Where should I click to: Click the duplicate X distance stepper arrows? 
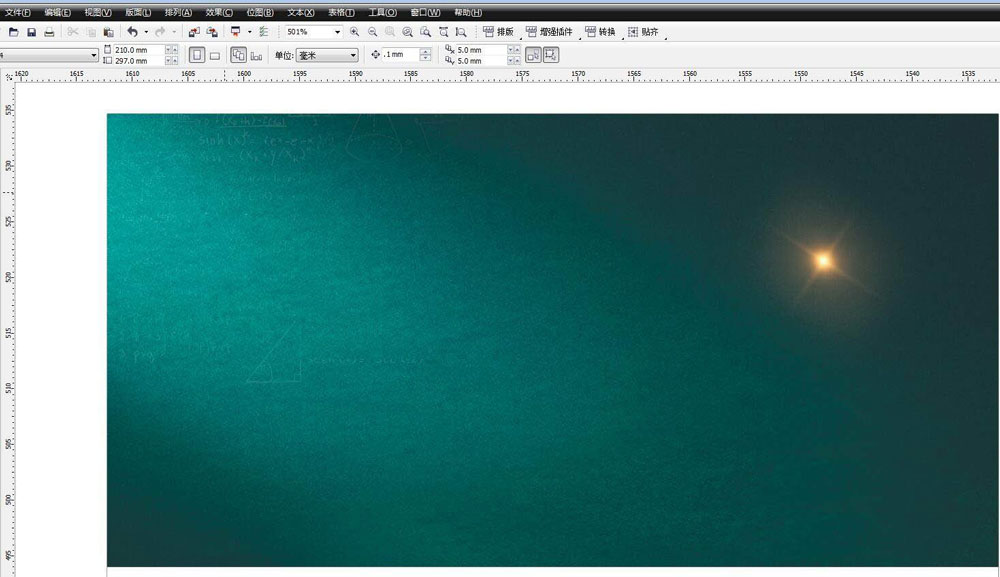tap(513, 50)
